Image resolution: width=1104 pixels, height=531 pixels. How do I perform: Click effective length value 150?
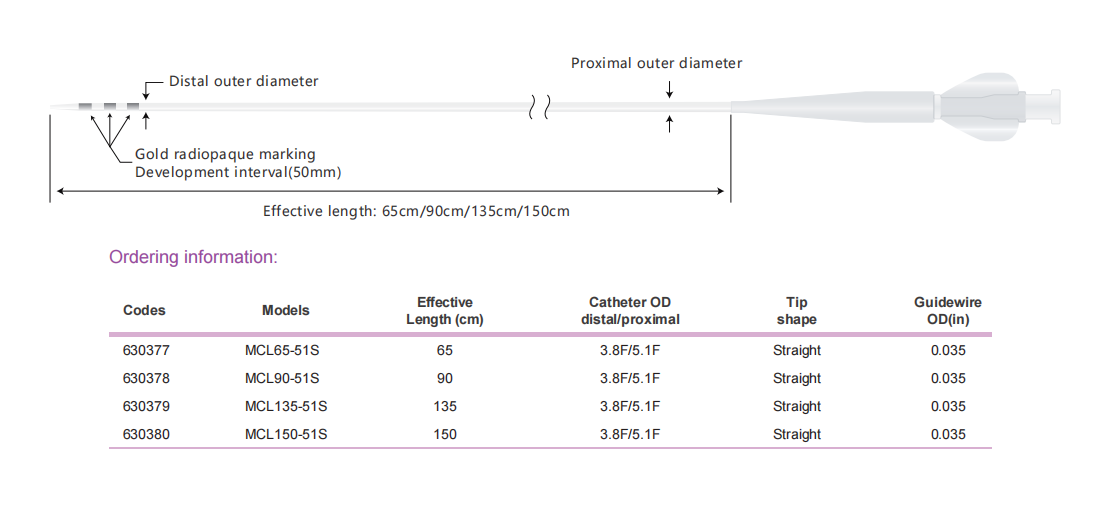click(x=445, y=435)
